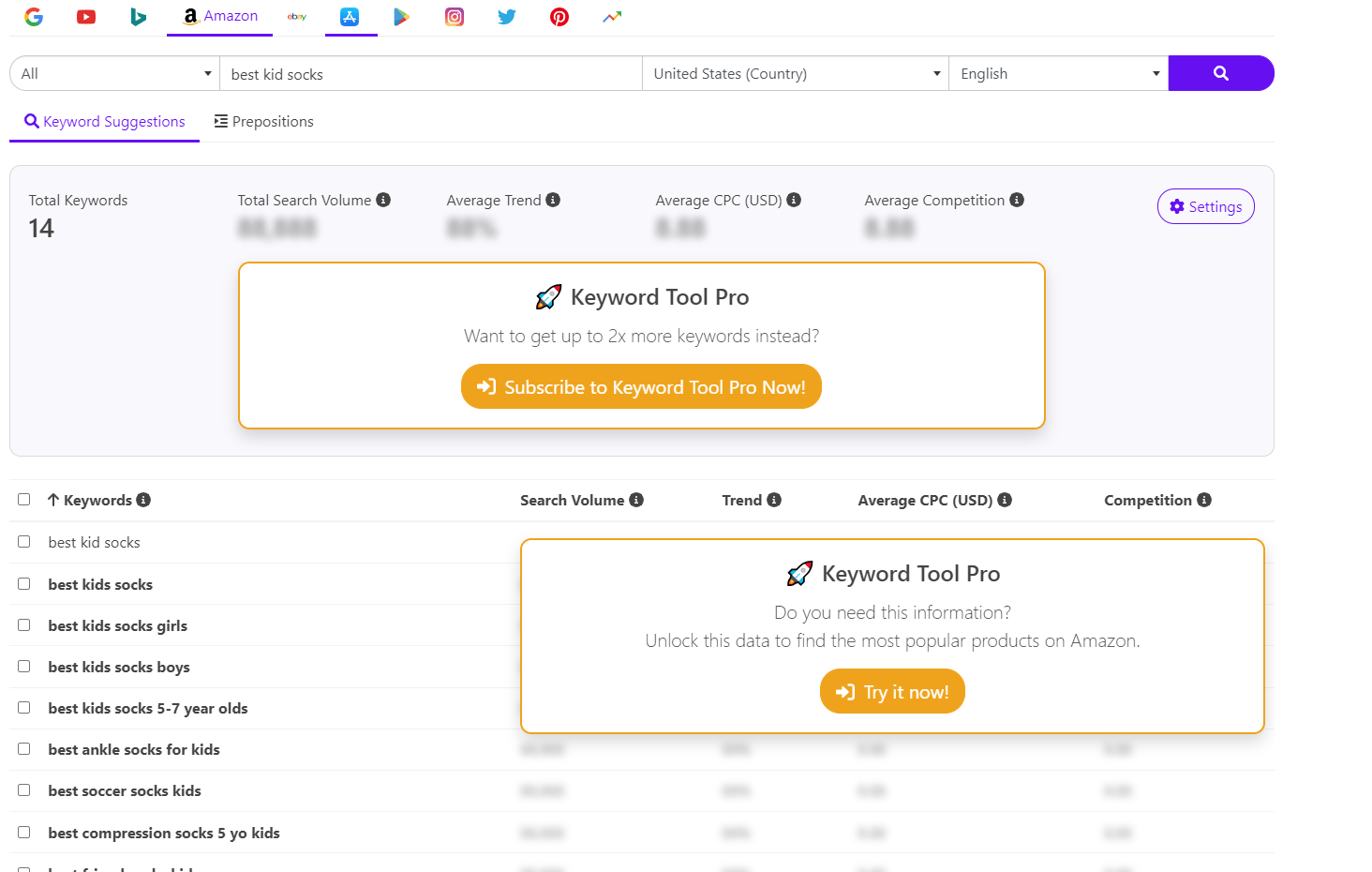Image resolution: width=1372 pixels, height=872 pixels.
Task: Check the checkbox next to best kid socks
Action: coord(23,541)
